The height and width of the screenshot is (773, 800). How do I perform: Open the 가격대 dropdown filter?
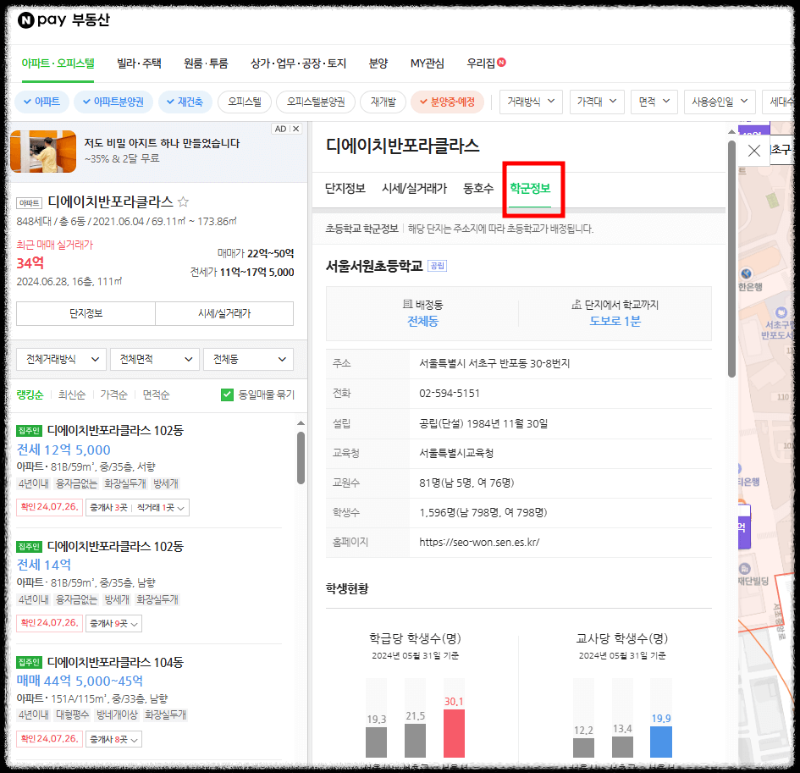(x=596, y=102)
